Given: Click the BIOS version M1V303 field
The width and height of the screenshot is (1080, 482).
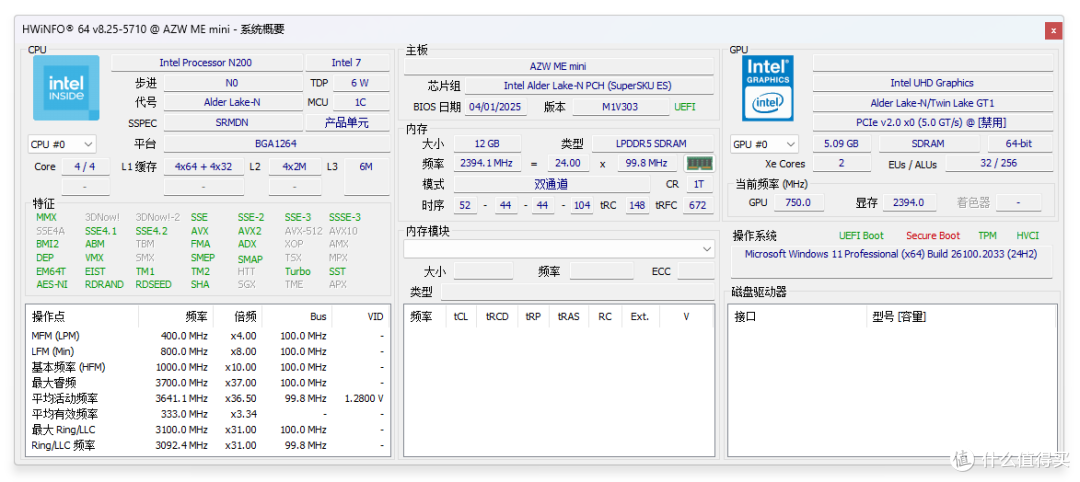Looking at the screenshot, I should pos(621,107).
